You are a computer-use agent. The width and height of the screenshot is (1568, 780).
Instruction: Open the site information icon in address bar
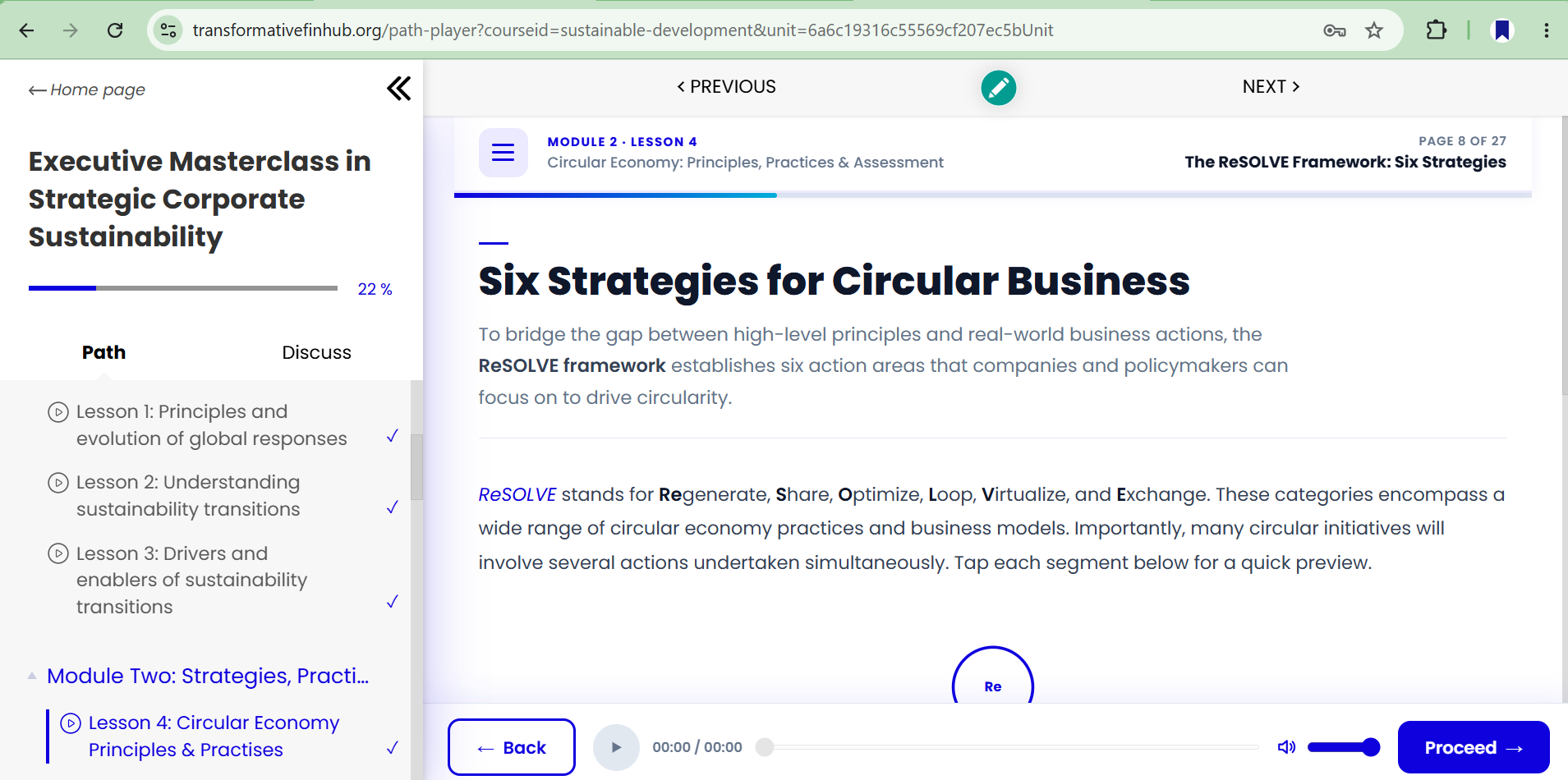tap(168, 30)
